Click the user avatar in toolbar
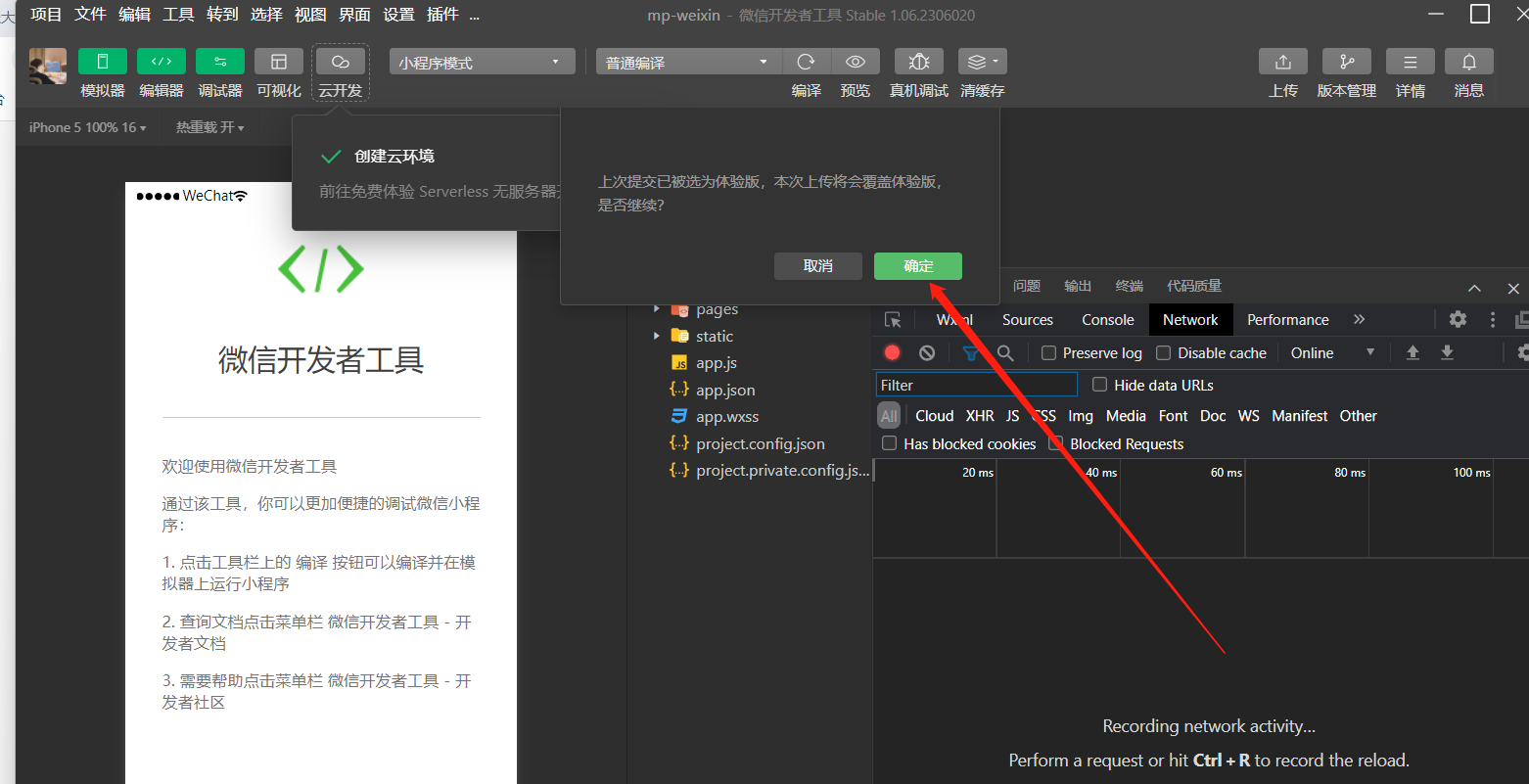 point(48,66)
